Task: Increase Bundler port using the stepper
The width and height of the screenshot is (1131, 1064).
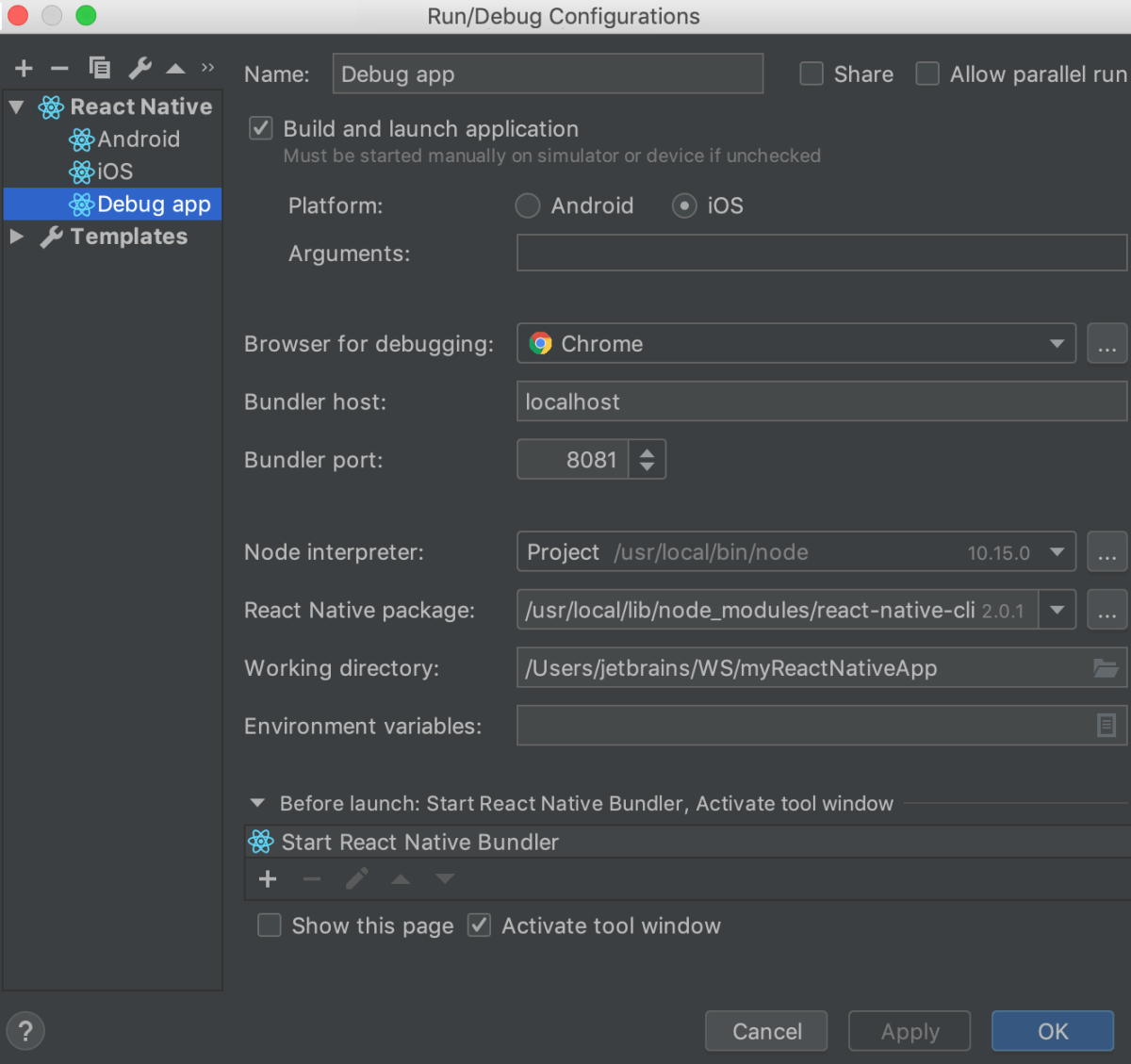Action: (x=647, y=451)
